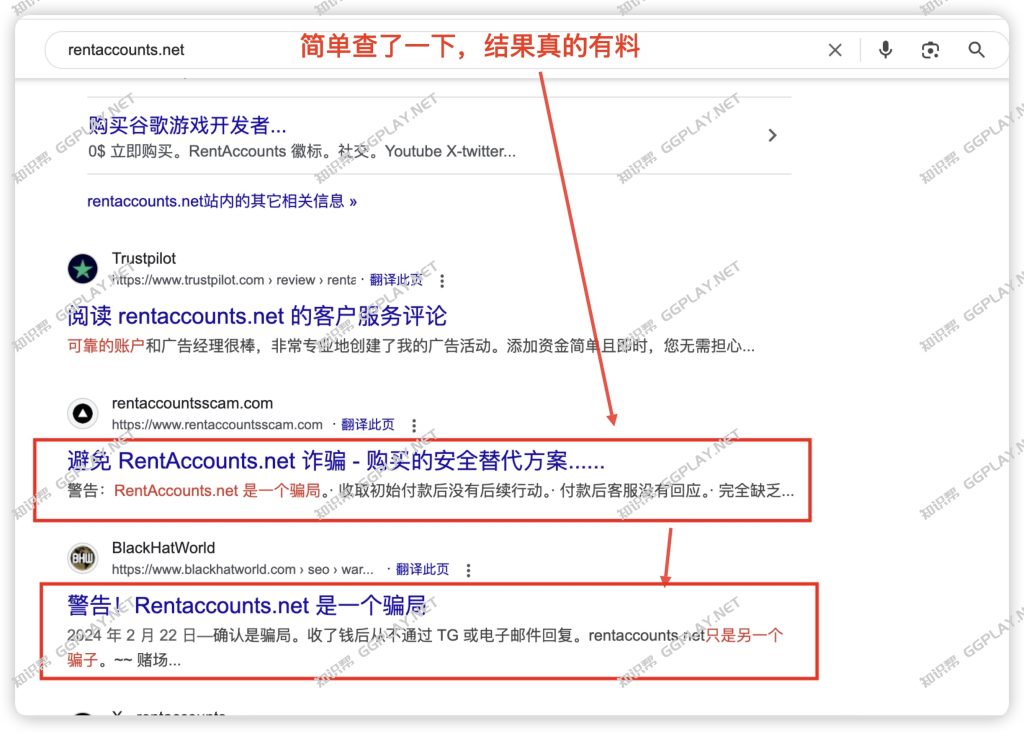Open the three-dot menu for the BlackHatWorld result
The height and width of the screenshot is (733, 1024).
click(468, 570)
